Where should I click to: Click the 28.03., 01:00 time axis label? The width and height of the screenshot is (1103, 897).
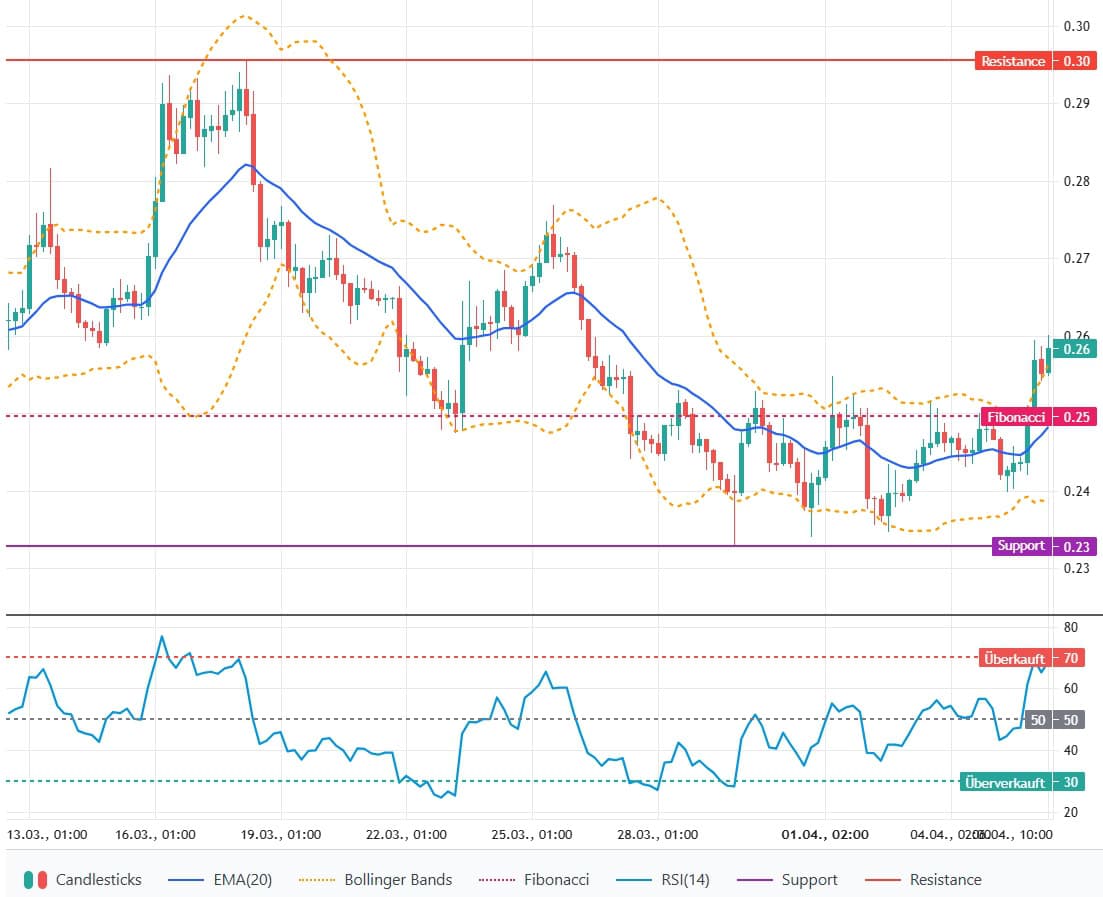[659, 834]
